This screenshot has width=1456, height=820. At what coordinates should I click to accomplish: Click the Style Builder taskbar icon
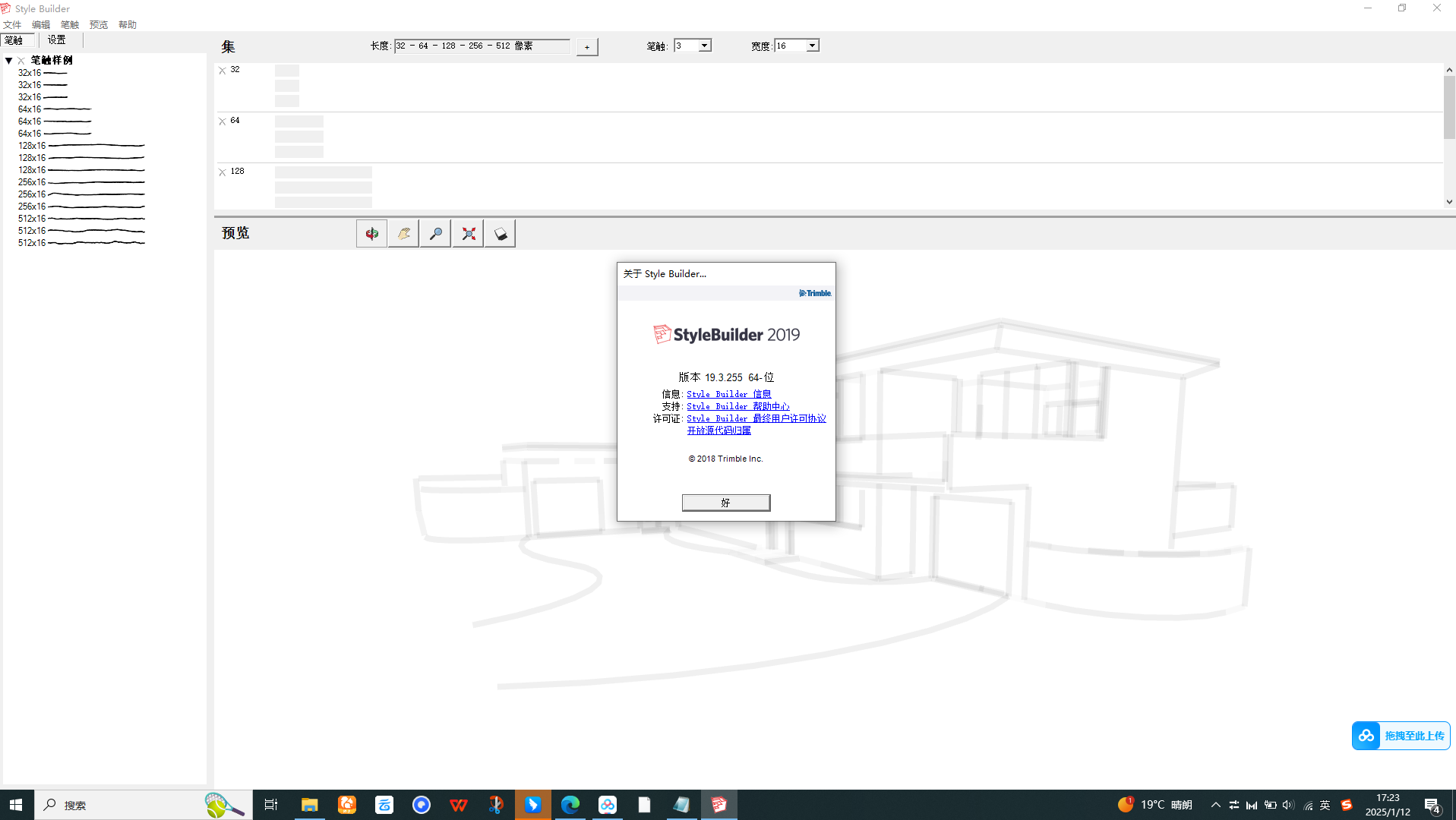click(719, 805)
